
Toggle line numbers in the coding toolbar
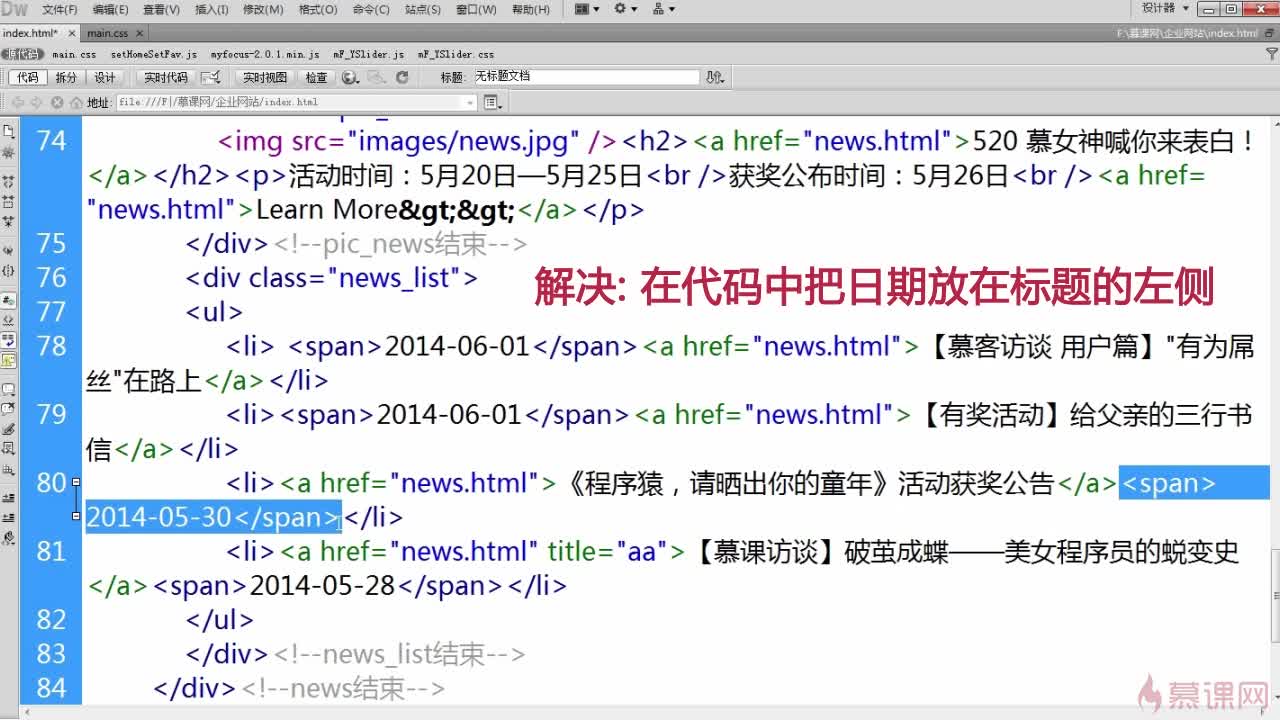point(8,300)
